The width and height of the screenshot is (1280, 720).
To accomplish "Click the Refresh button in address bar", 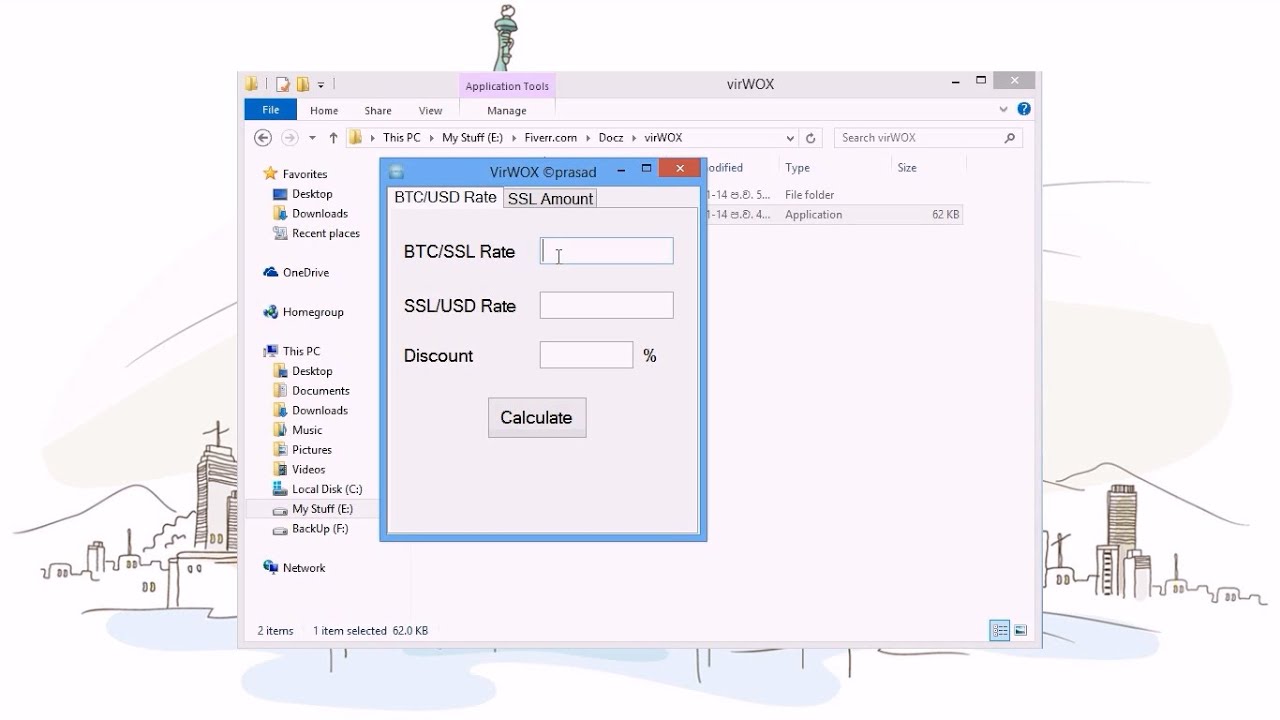I will pos(811,138).
